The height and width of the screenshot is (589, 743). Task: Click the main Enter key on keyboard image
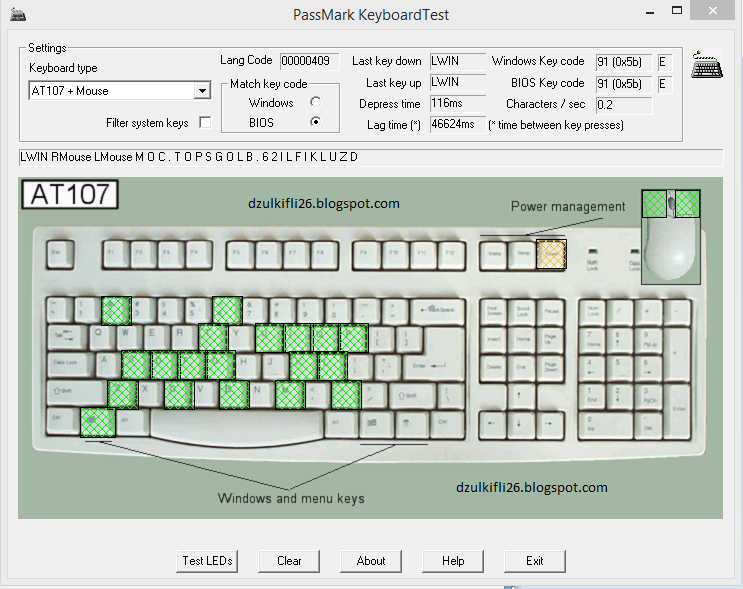click(x=434, y=364)
